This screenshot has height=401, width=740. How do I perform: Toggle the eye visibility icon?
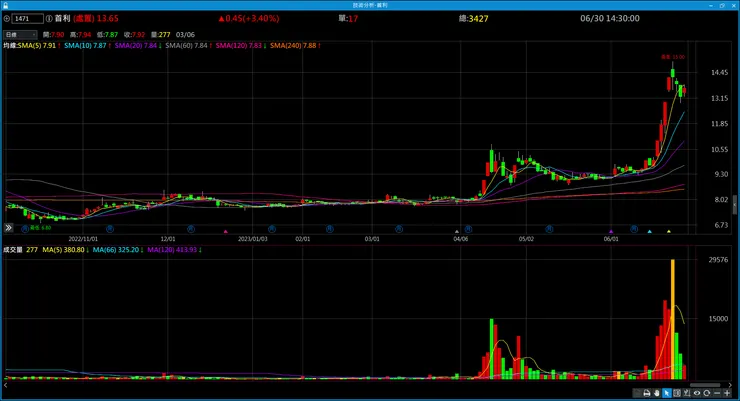(697, 393)
